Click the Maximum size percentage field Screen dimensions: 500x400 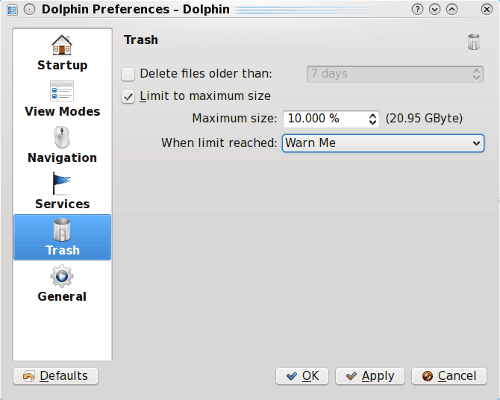tap(325, 119)
